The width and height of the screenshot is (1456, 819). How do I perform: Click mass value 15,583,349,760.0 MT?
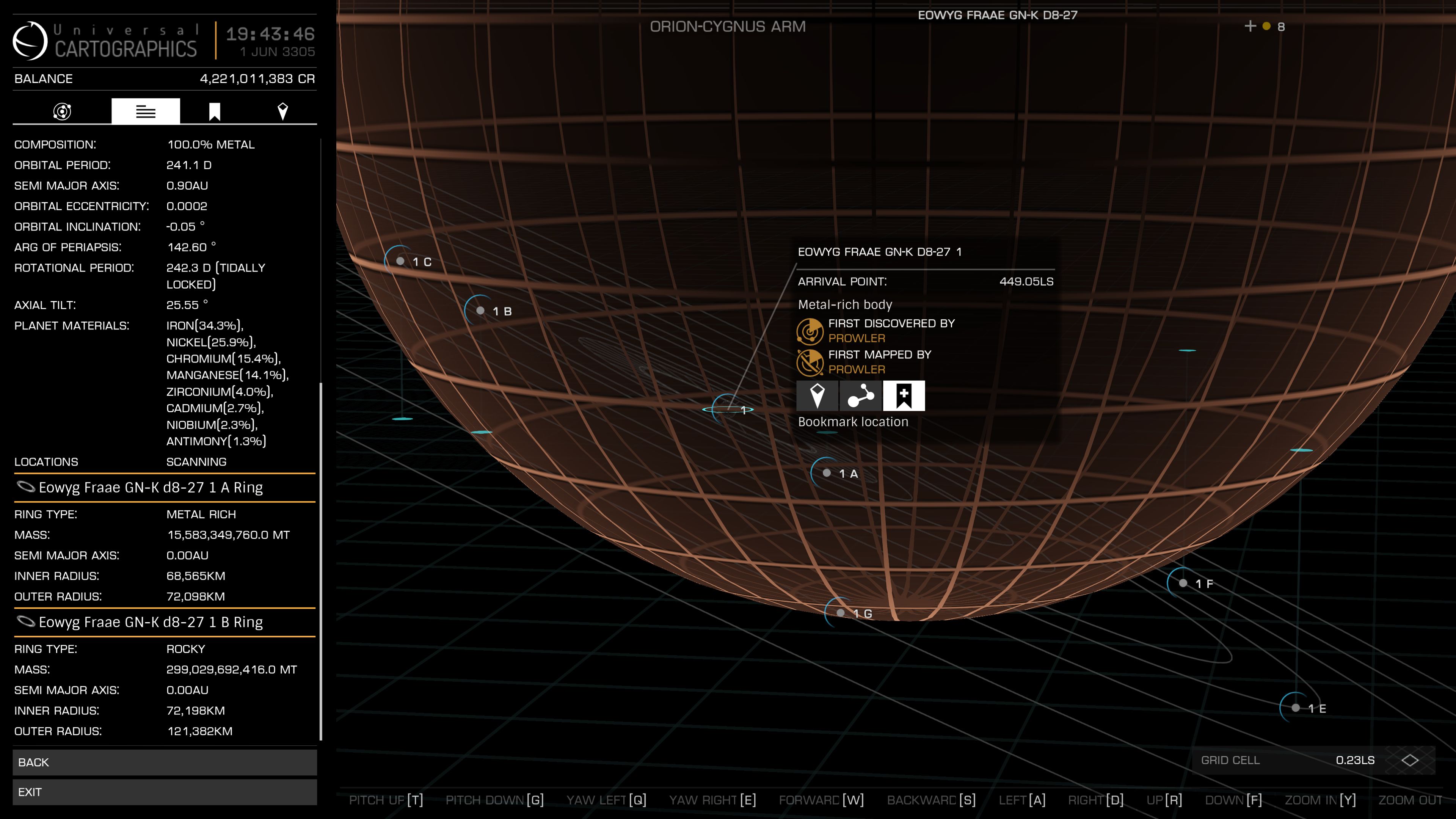228,535
